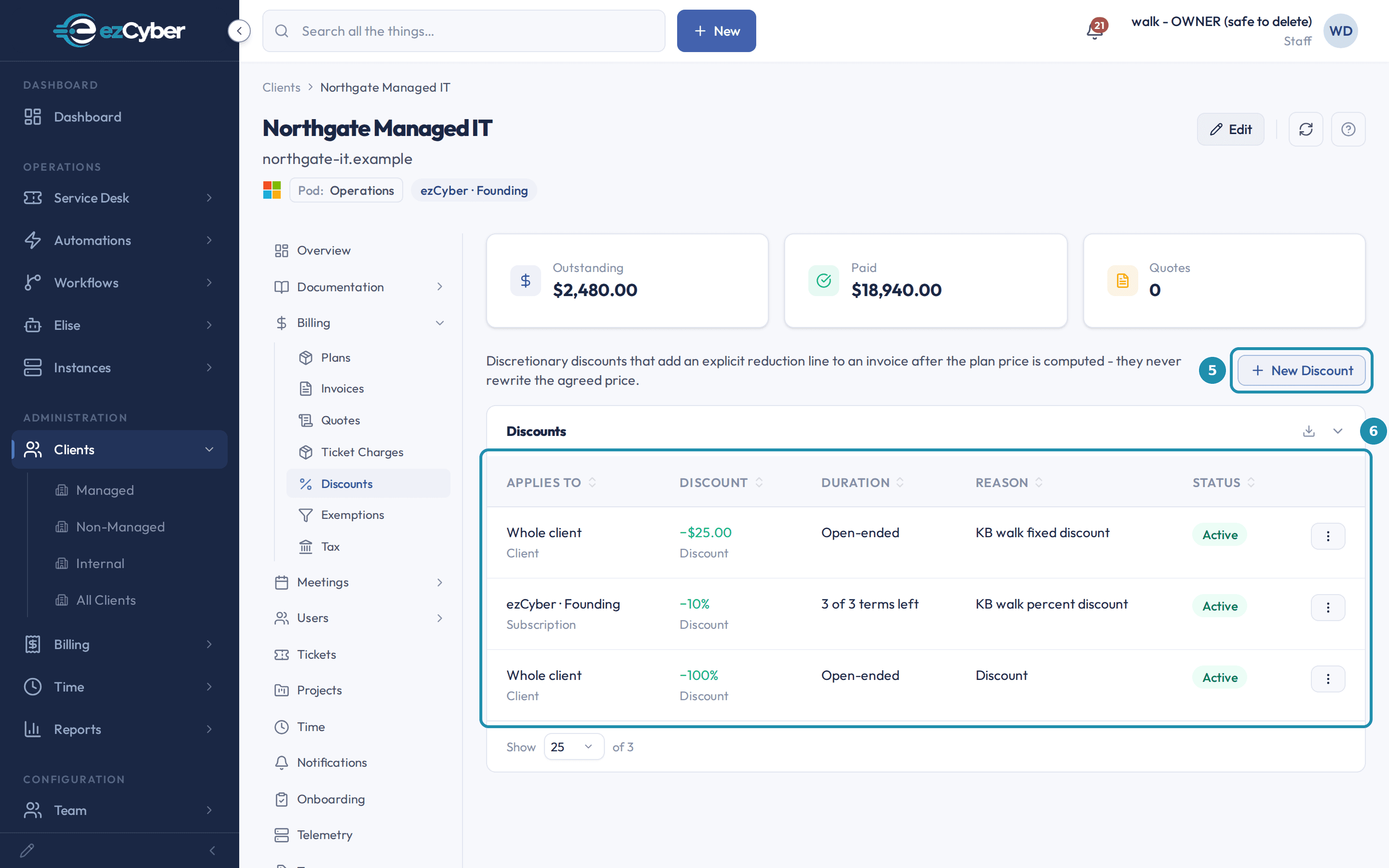Screen dimensions: 1389x868
Task: Collapse sidebar with the round arrow button
Action: click(239, 31)
